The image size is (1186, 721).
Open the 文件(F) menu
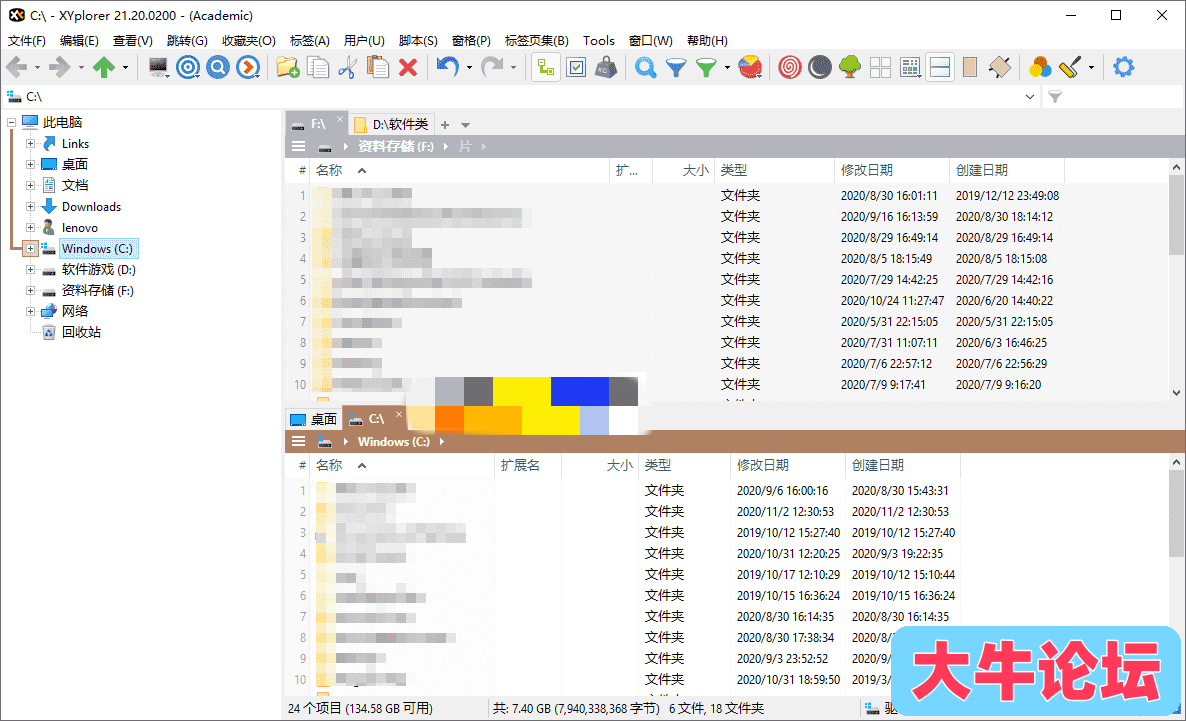(x=26, y=41)
